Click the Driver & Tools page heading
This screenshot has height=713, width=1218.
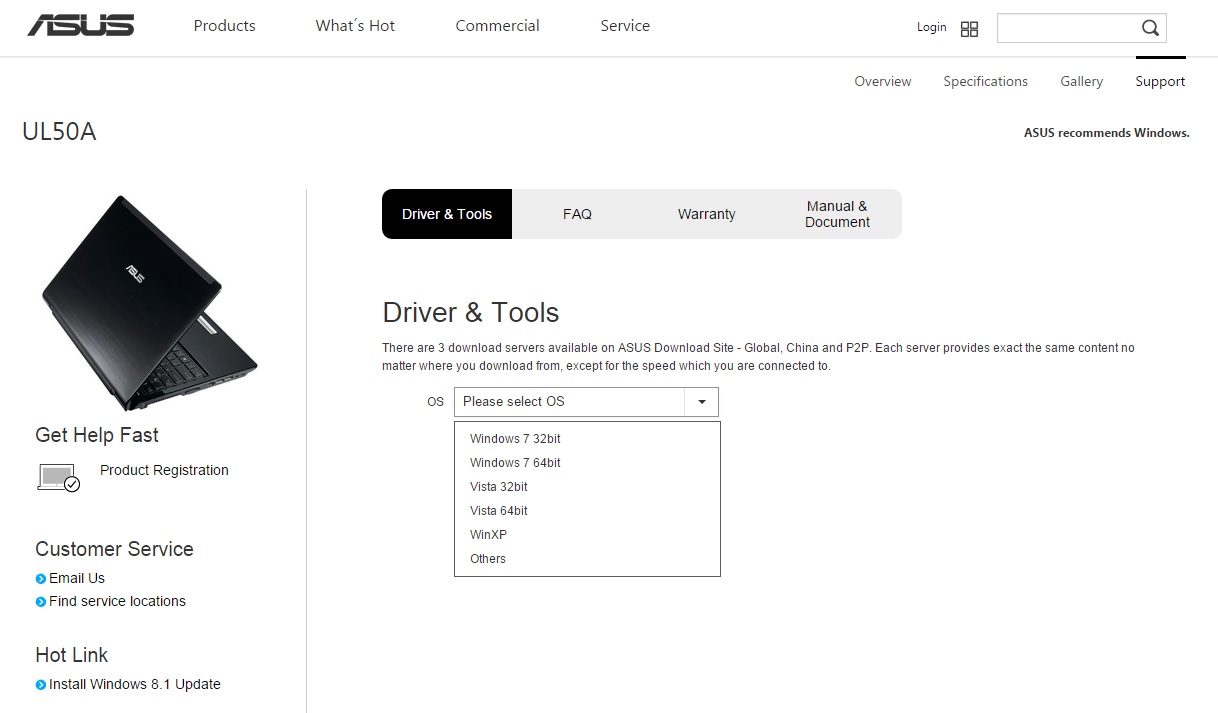(x=471, y=313)
